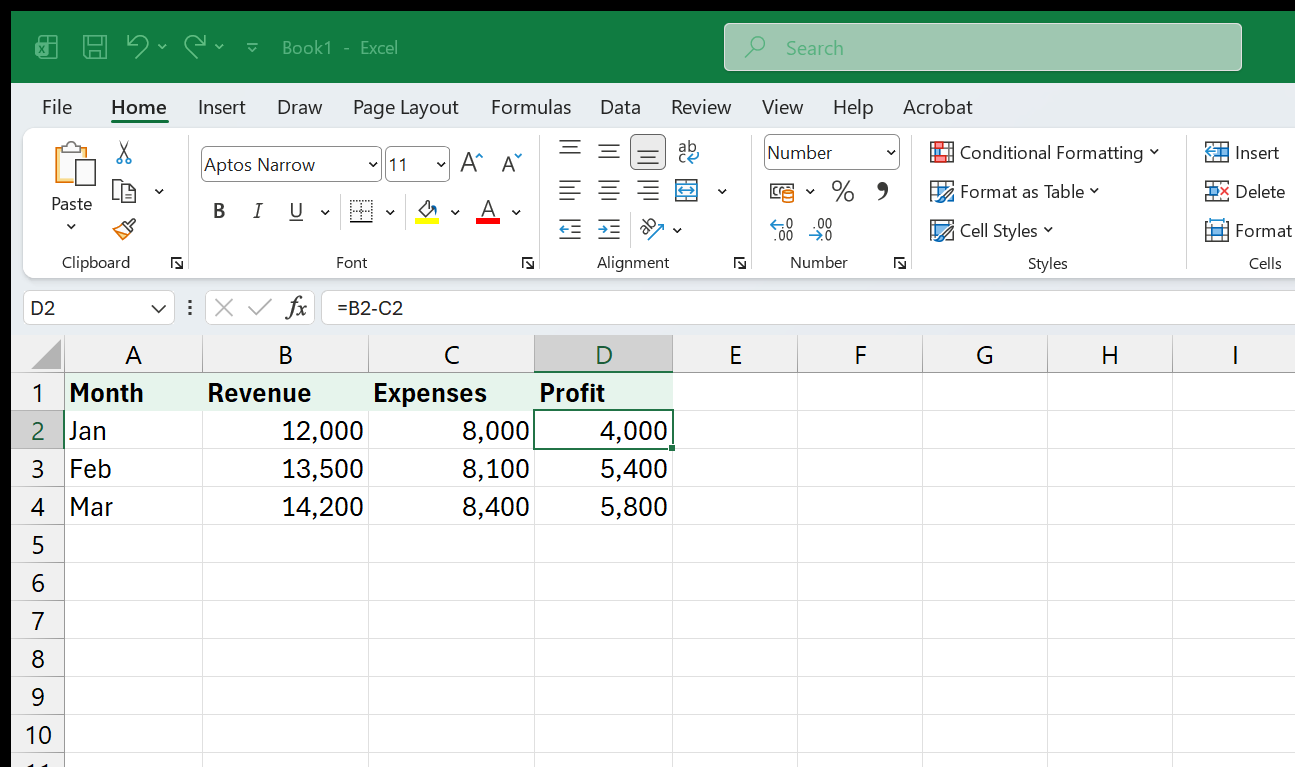Increase font size with larger A

coord(471,164)
